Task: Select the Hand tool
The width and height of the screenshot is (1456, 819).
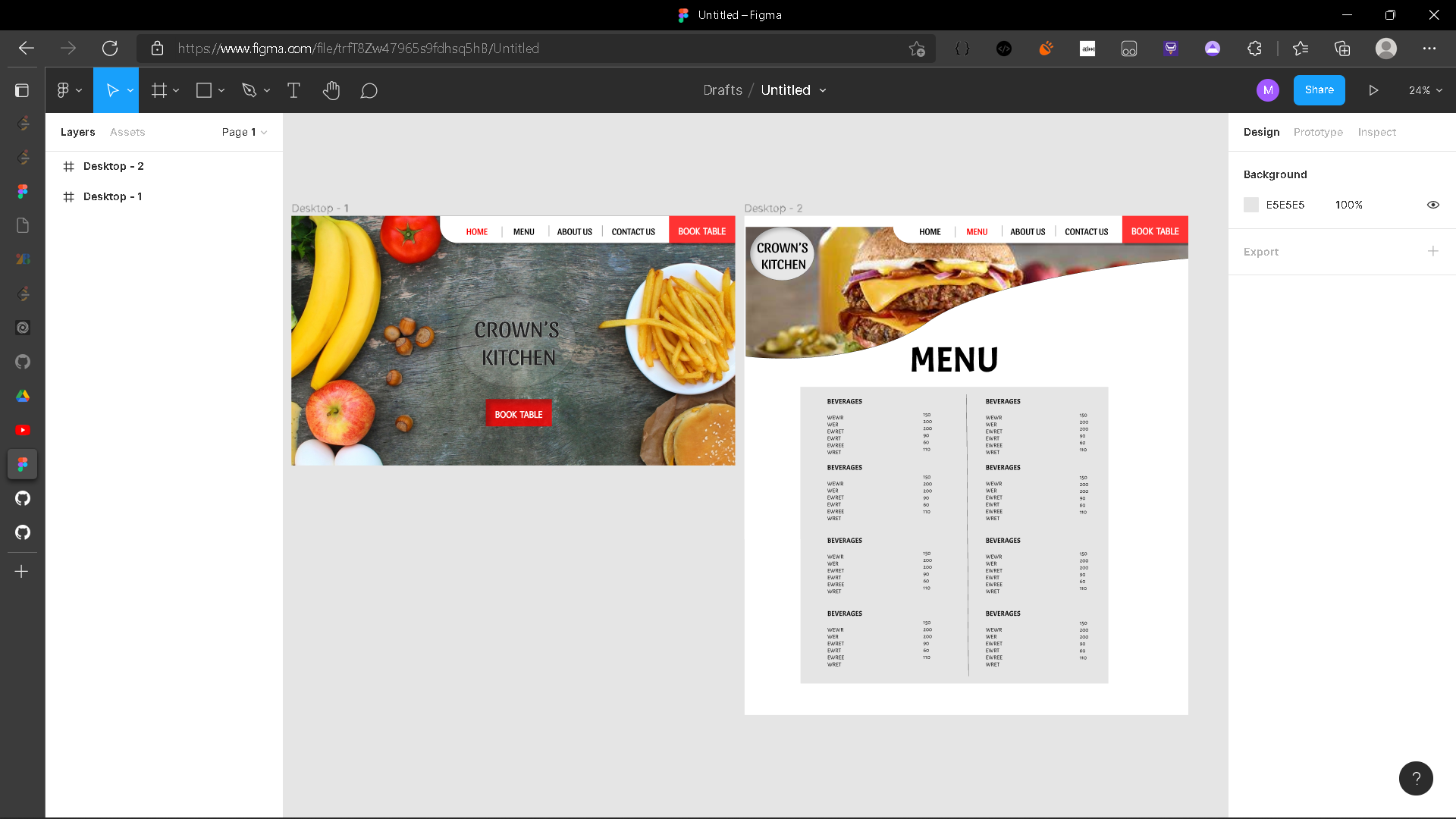Action: (331, 90)
